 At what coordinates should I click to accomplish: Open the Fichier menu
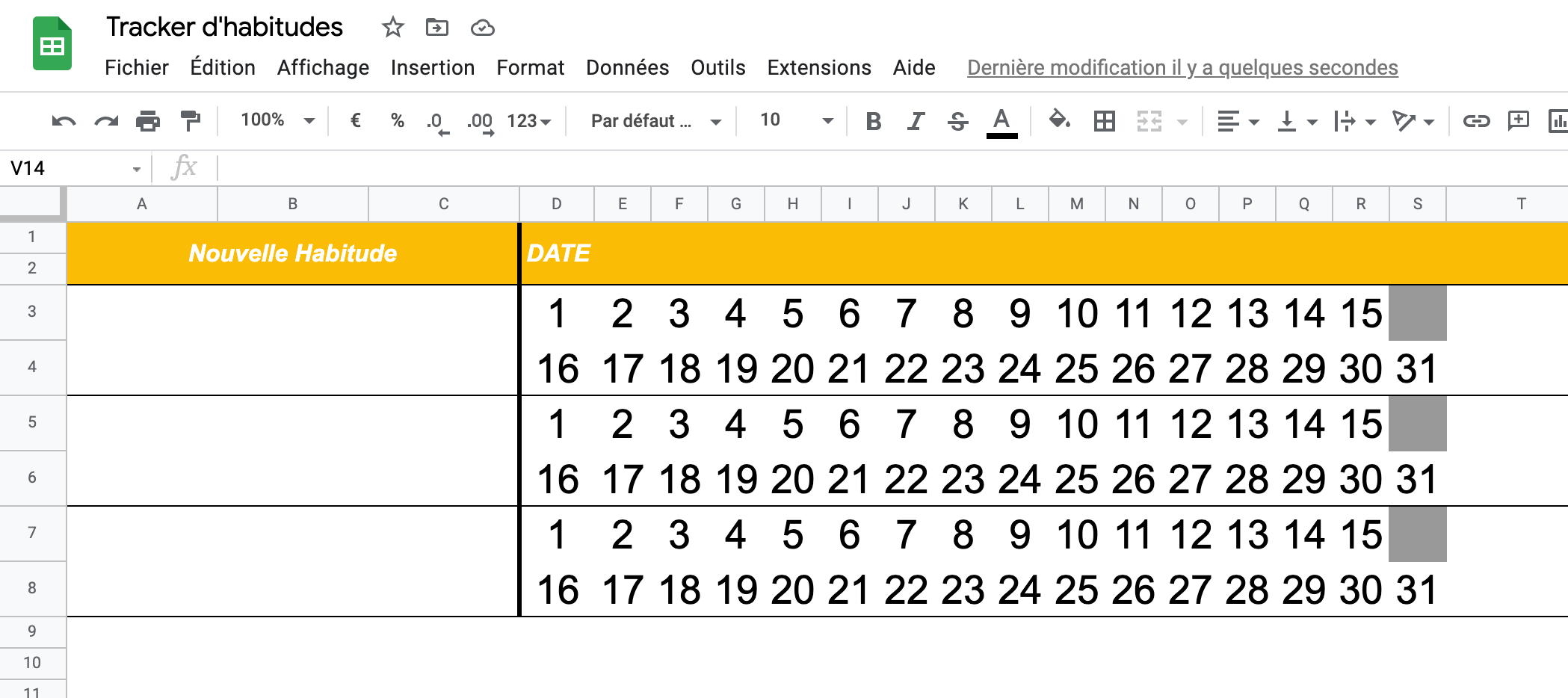point(136,67)
